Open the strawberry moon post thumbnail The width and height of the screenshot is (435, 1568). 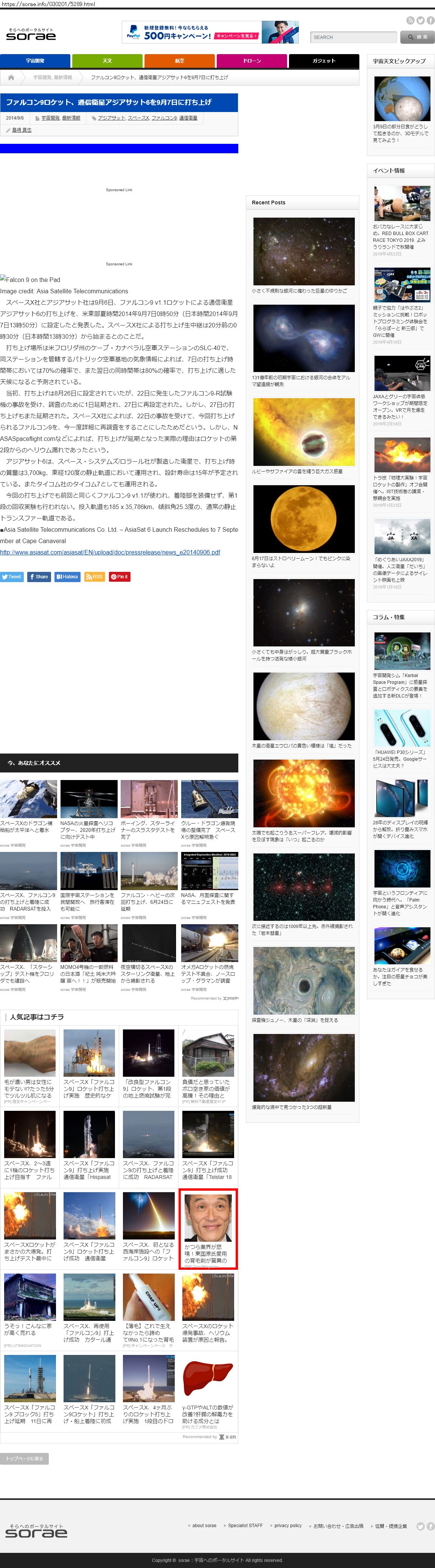pos(304,519)
